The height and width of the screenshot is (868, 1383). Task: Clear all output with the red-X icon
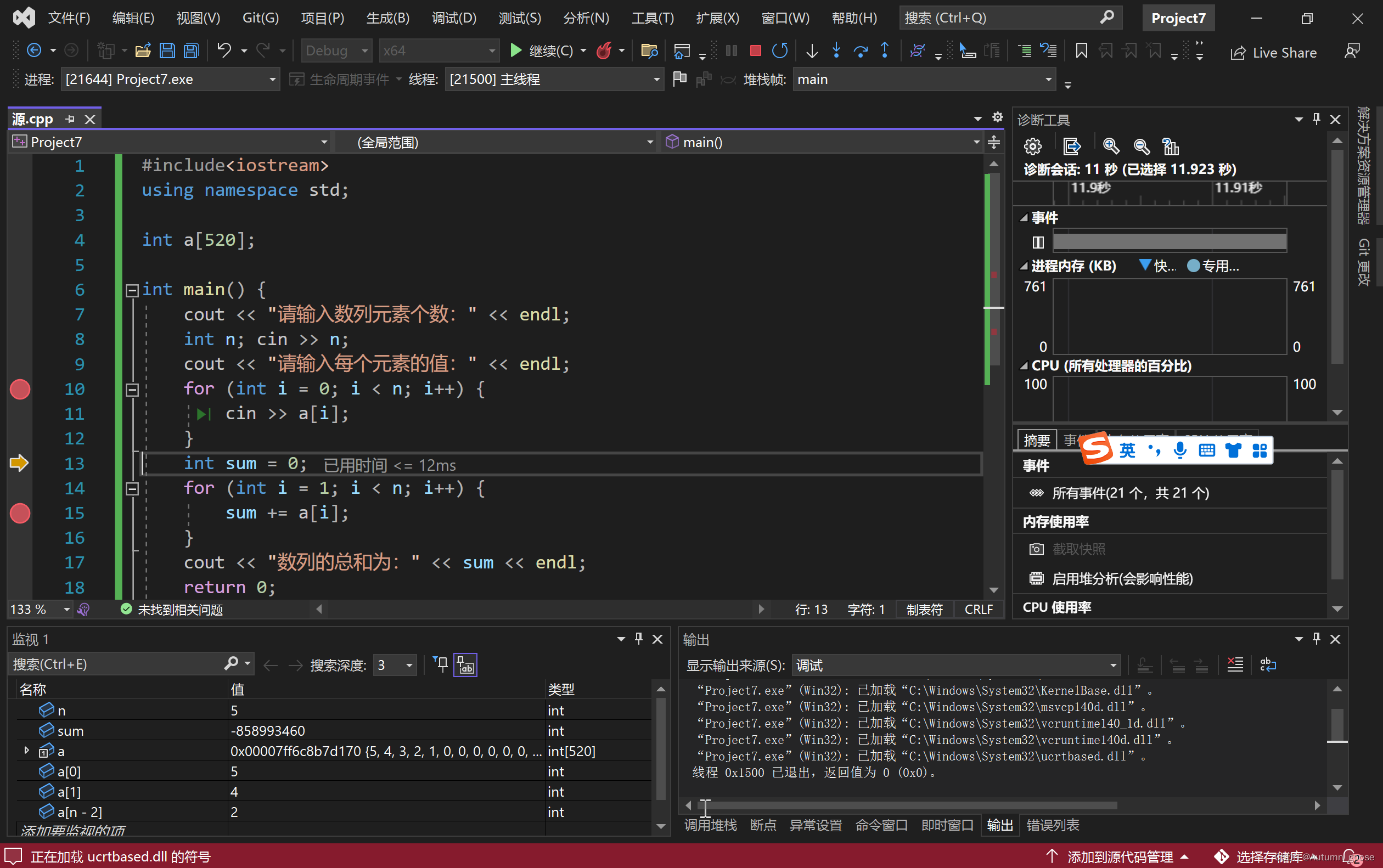[x=1234, y=665]
